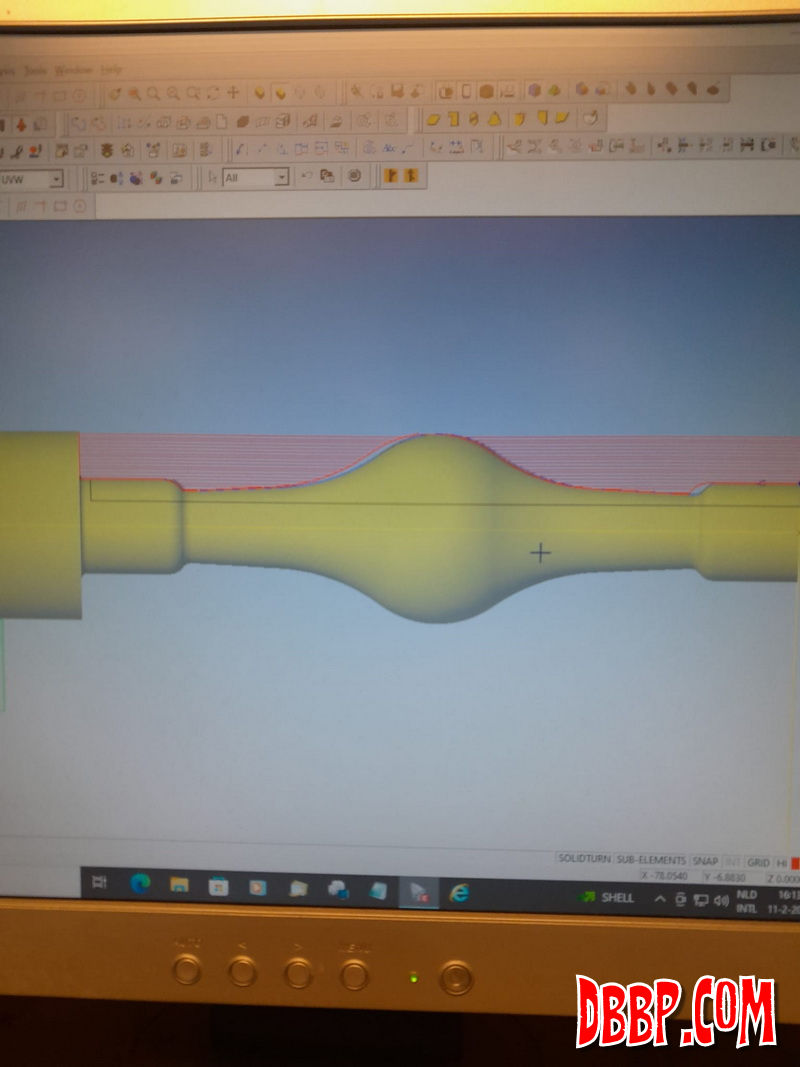
Task: Click the pan (cross arrows) view tool
Action: [x=233, y=93]
